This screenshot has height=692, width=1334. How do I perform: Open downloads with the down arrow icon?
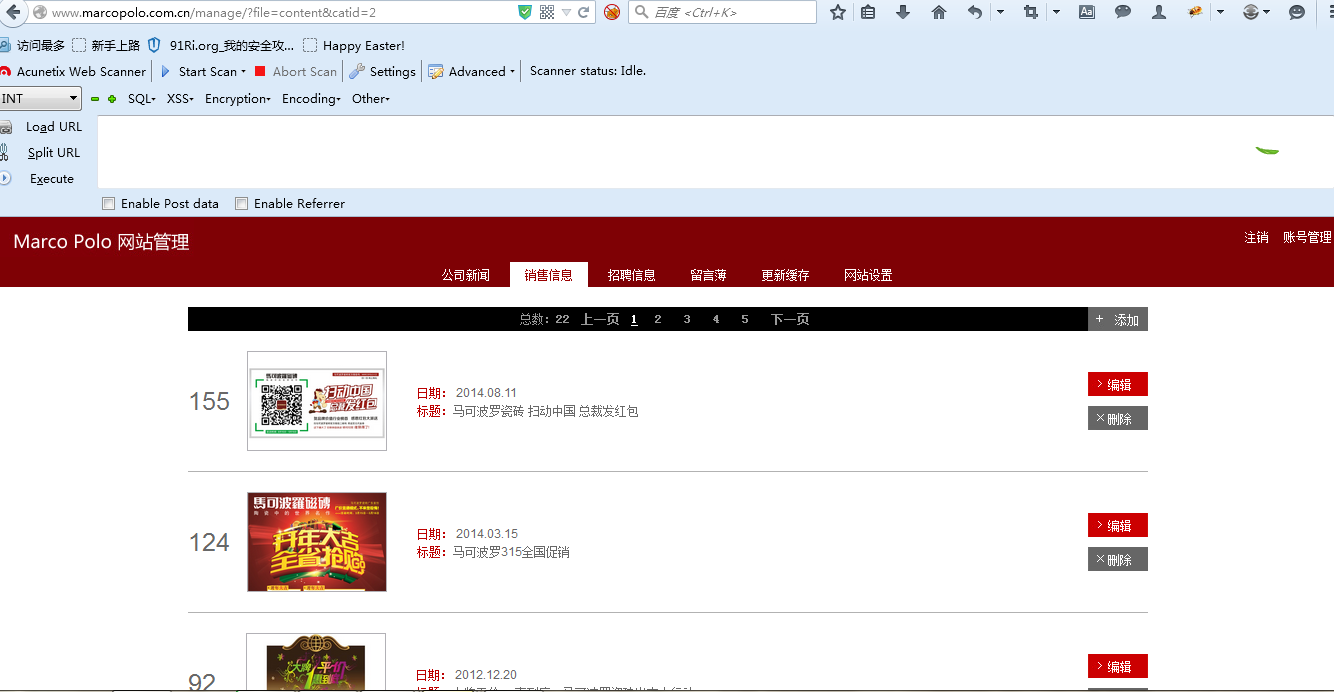click(x=903, y=12)
